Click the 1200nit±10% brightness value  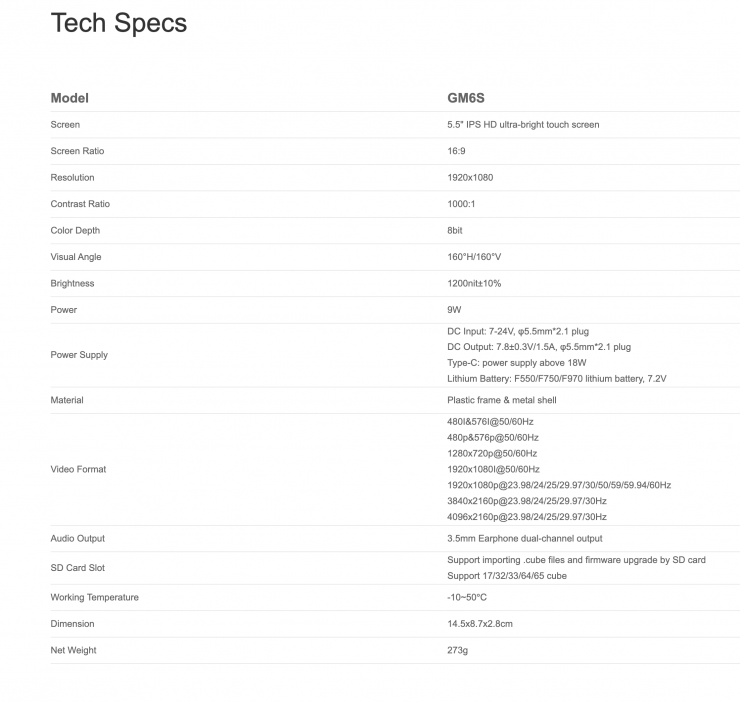coord(474,284)
